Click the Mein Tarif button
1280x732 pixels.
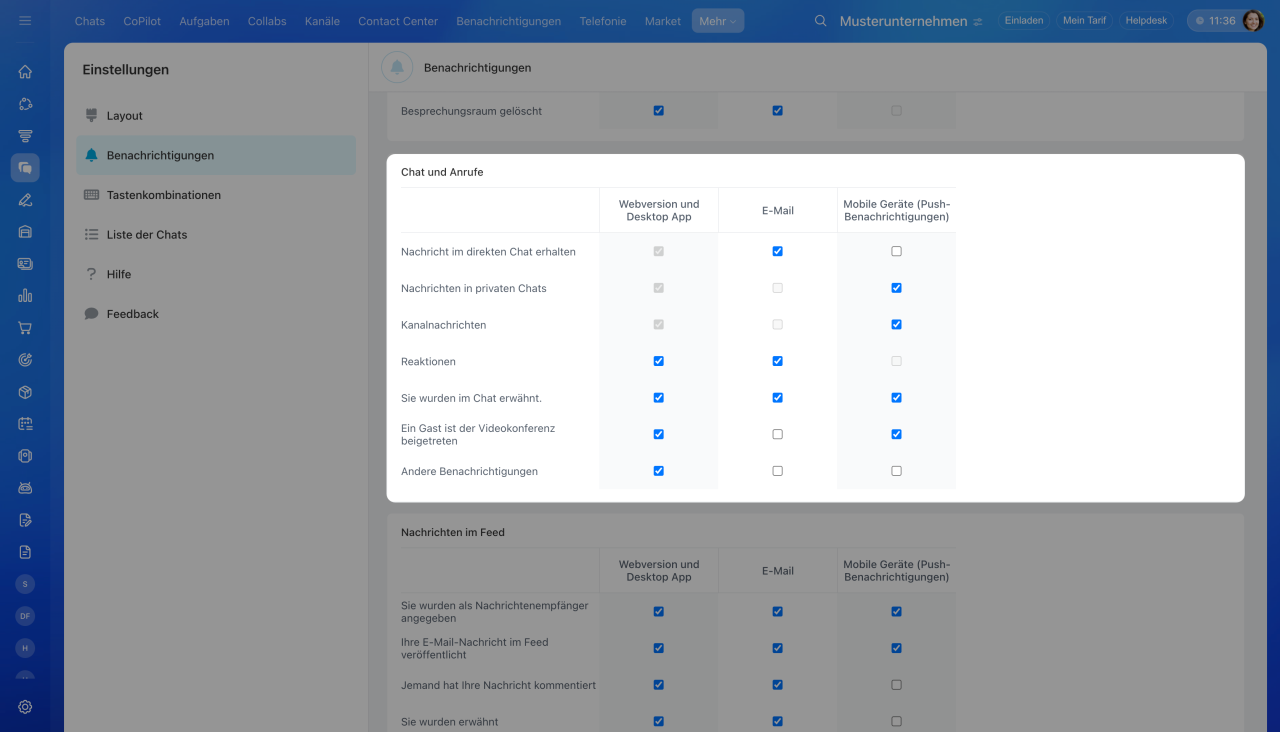pyautogui.click(x=1082, y=21)
